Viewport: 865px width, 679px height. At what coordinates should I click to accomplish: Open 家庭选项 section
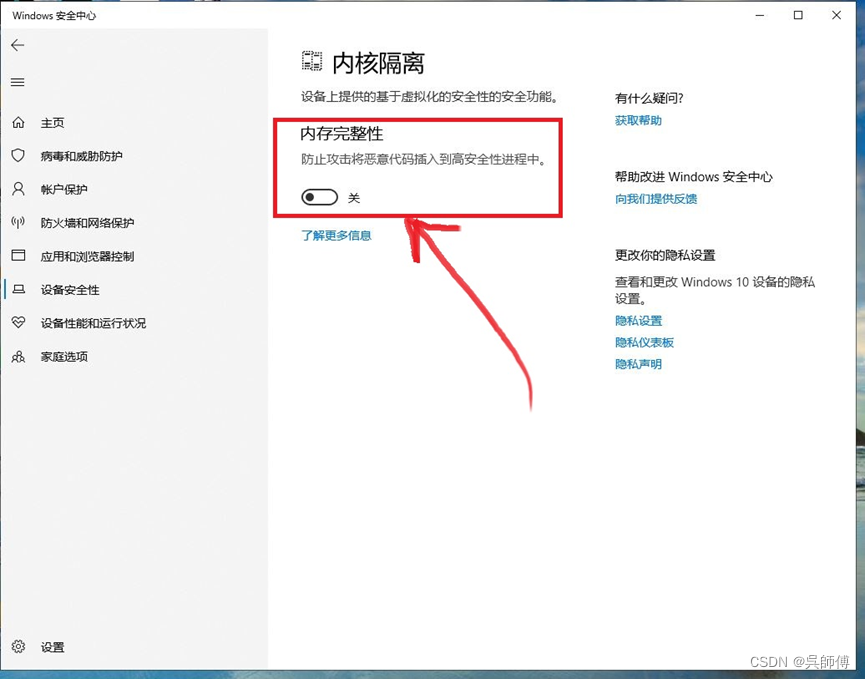point(64,357)
